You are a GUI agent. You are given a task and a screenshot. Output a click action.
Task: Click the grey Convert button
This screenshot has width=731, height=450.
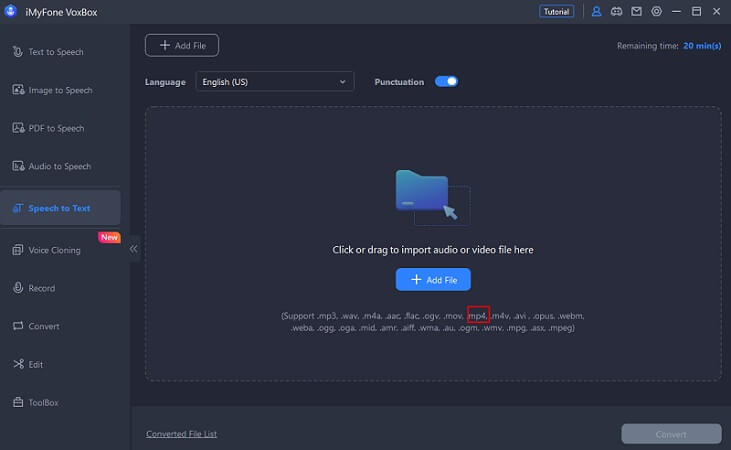tap(671, 434)
